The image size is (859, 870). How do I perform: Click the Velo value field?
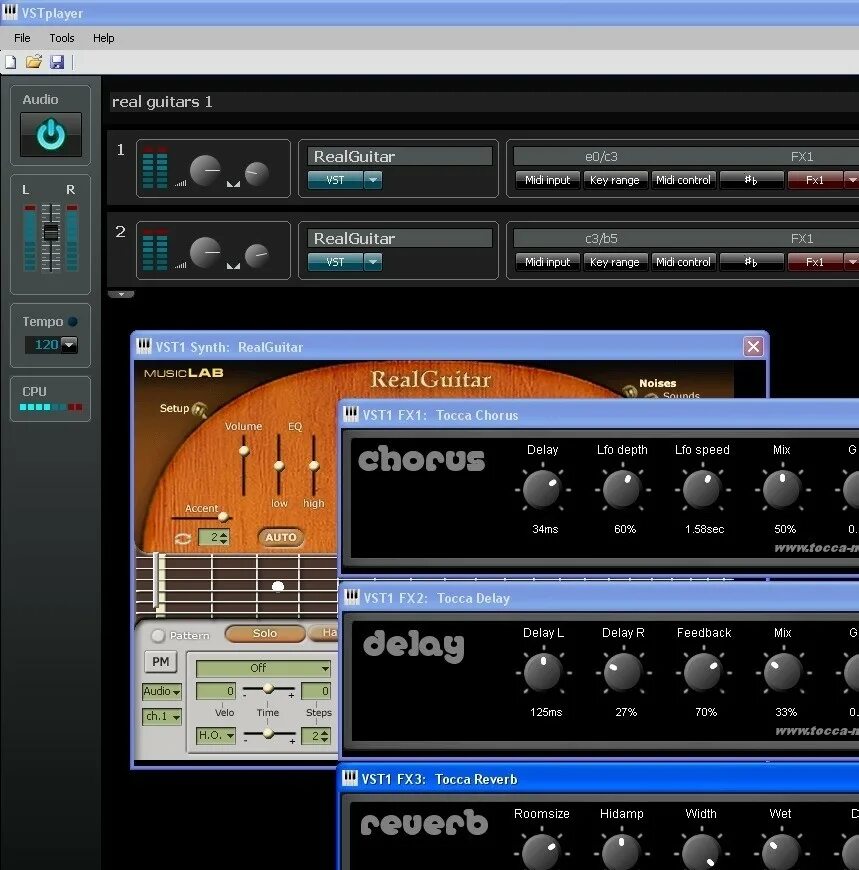point(216,691)
